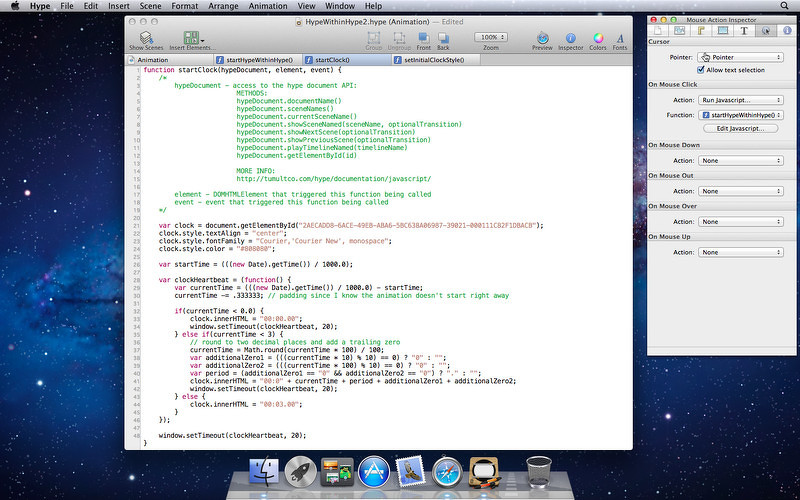Image resolution: width=800 pixels, height=500 pixels.
Task: Click the hypeDocument.getElementById(id) comment line
Action: click(x=296, y=155)
